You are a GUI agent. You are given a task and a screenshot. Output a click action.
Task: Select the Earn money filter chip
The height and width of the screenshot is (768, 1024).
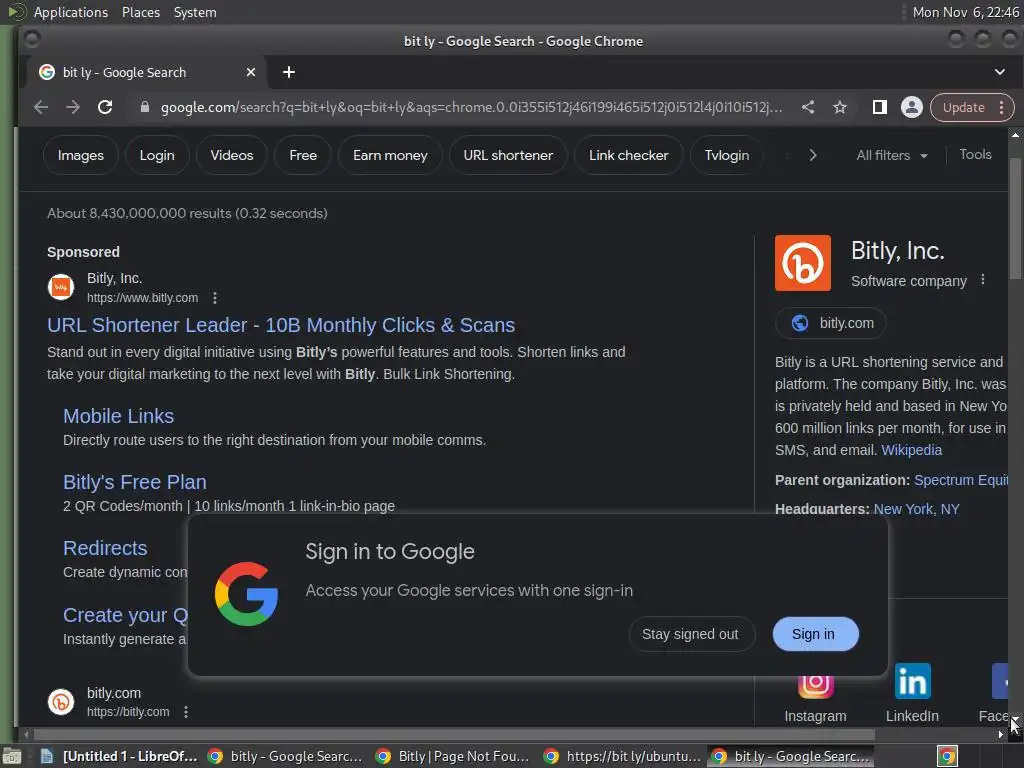[x=390, y=155]
